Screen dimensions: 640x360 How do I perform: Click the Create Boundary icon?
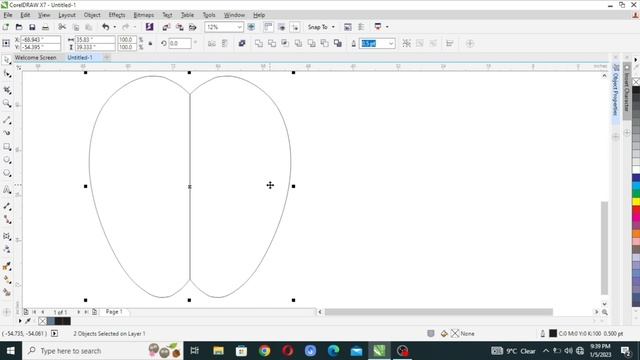(x=338, y=43)
